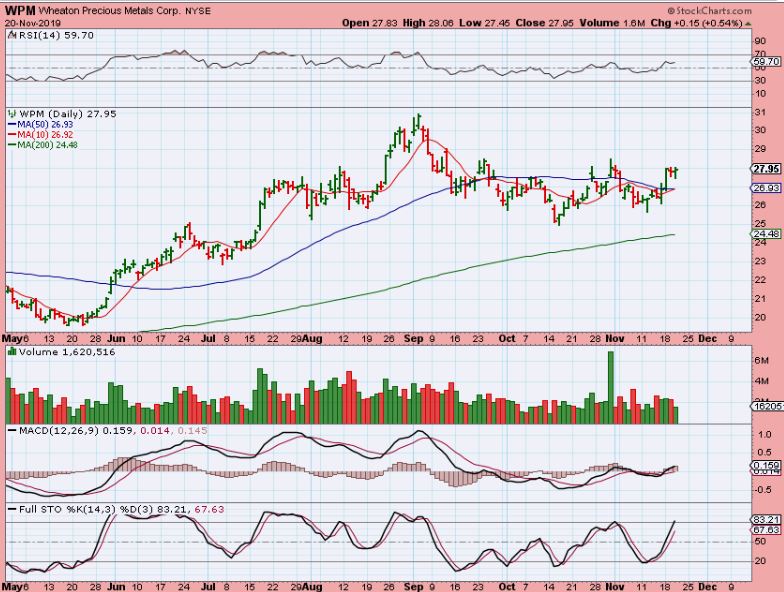The image size is (784, 592).
Task: Click the NYSE exchange label
Action: tap(198, 11)
